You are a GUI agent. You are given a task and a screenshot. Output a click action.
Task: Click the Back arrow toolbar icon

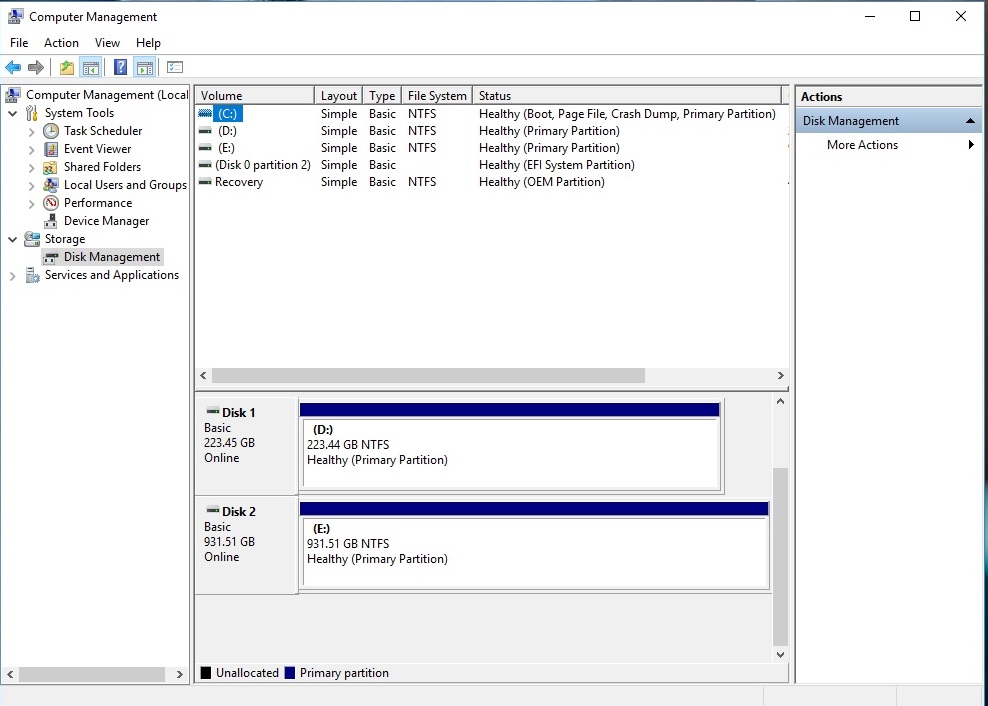(13, 67)
